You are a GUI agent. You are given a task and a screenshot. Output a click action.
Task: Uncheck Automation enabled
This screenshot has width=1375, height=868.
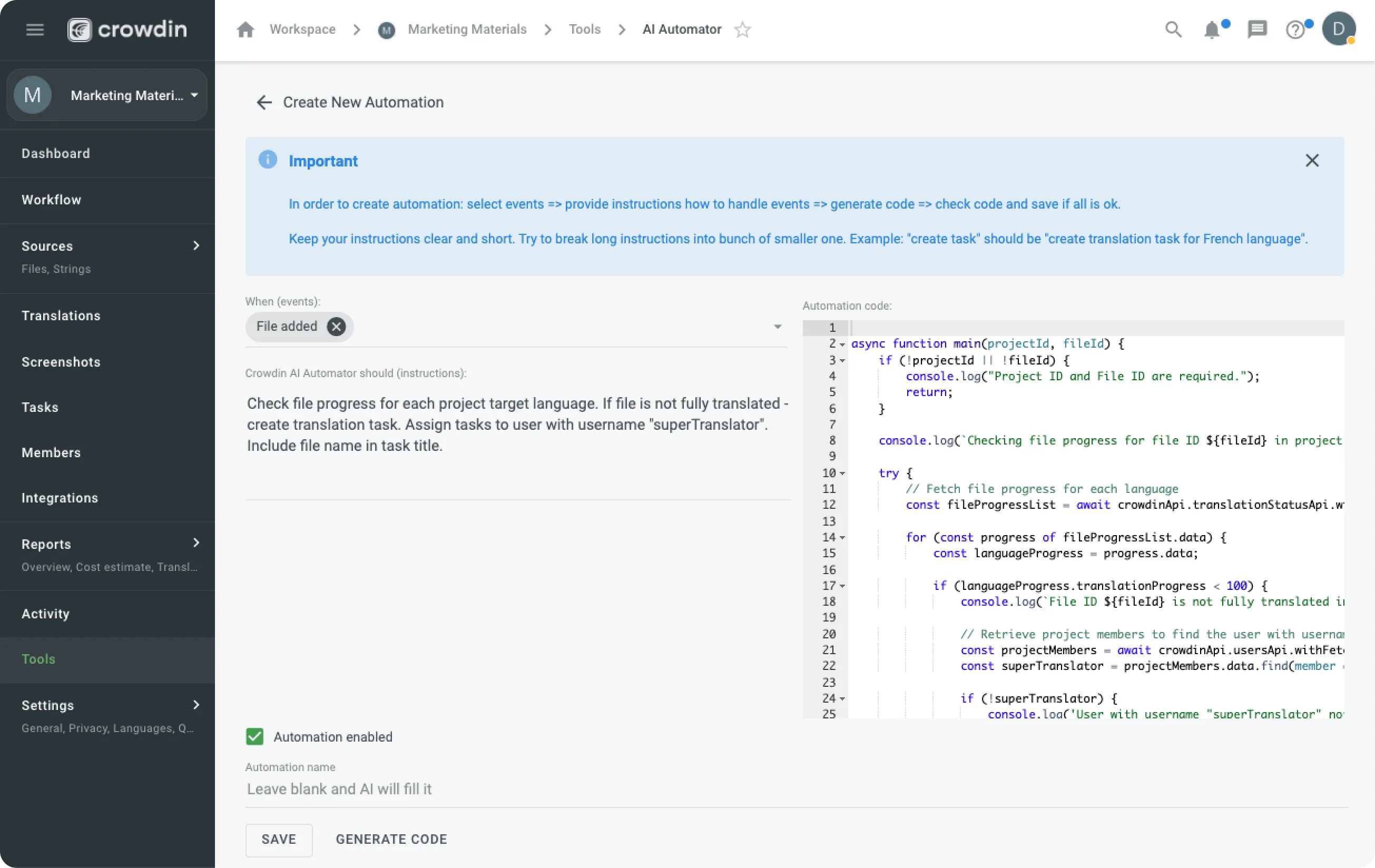pyautogui.click(x=254, y=737)
